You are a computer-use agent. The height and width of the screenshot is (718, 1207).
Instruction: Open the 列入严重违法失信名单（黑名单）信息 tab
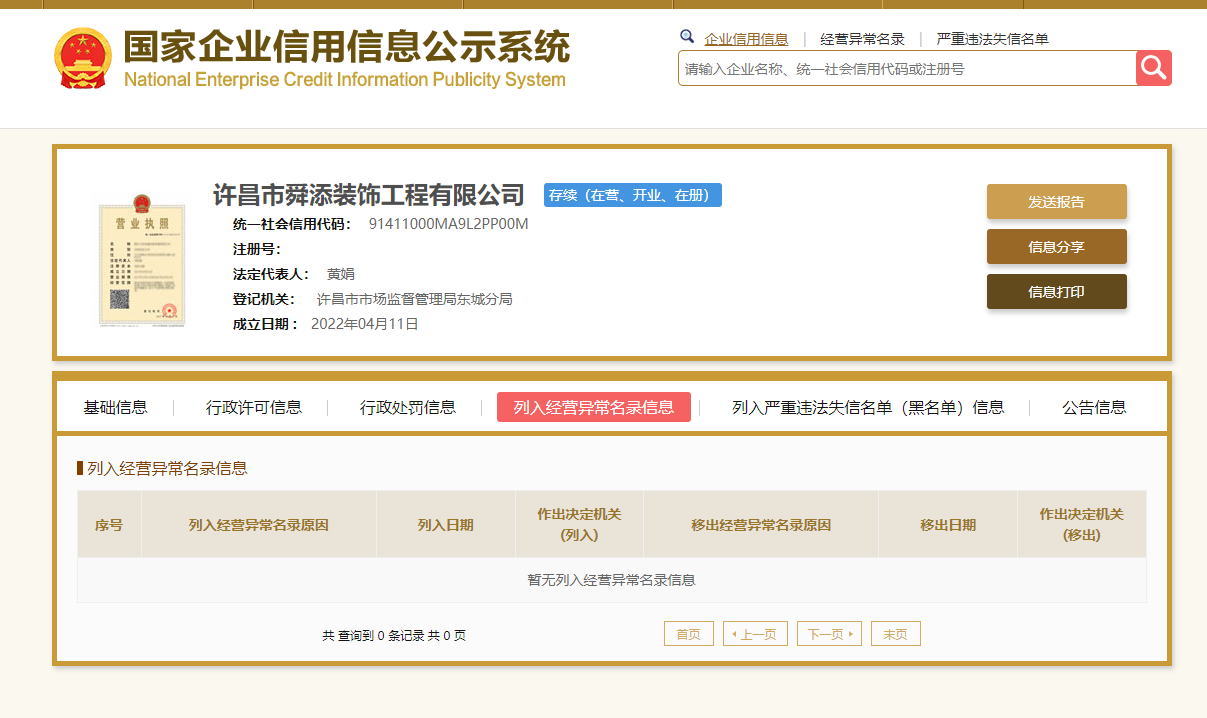(868, 407)
